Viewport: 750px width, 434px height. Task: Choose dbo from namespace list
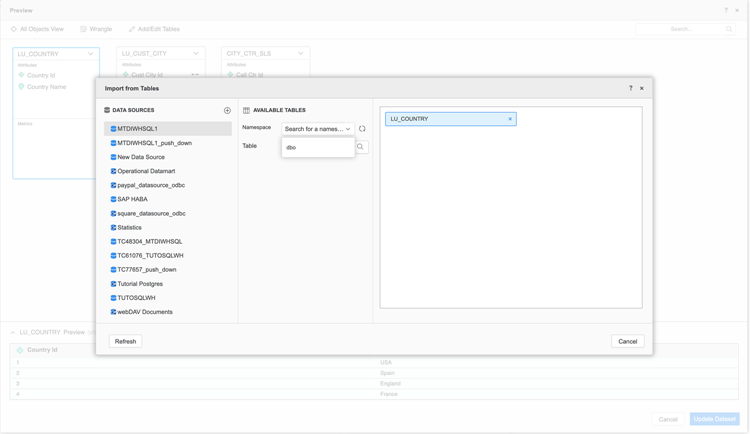(292, 148)
